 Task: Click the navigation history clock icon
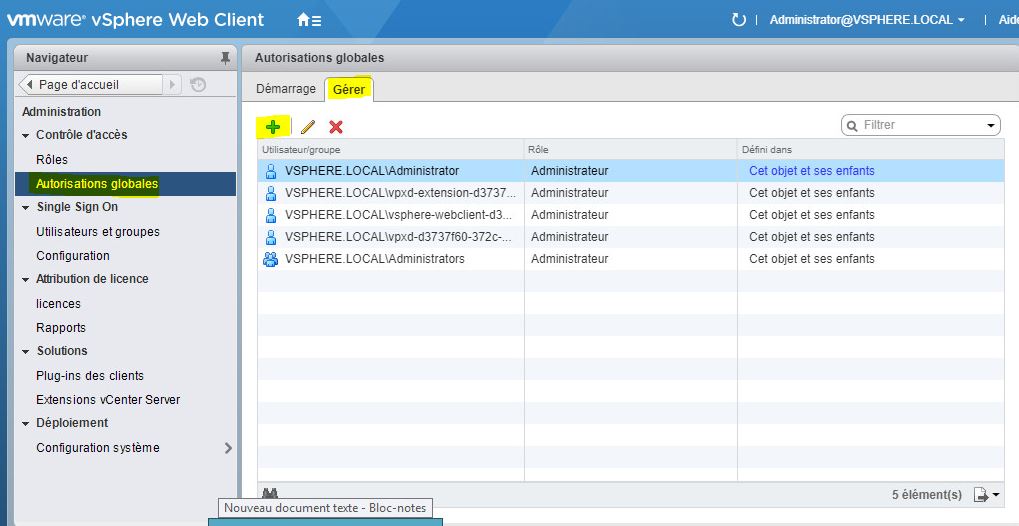(x=198, y=85)
